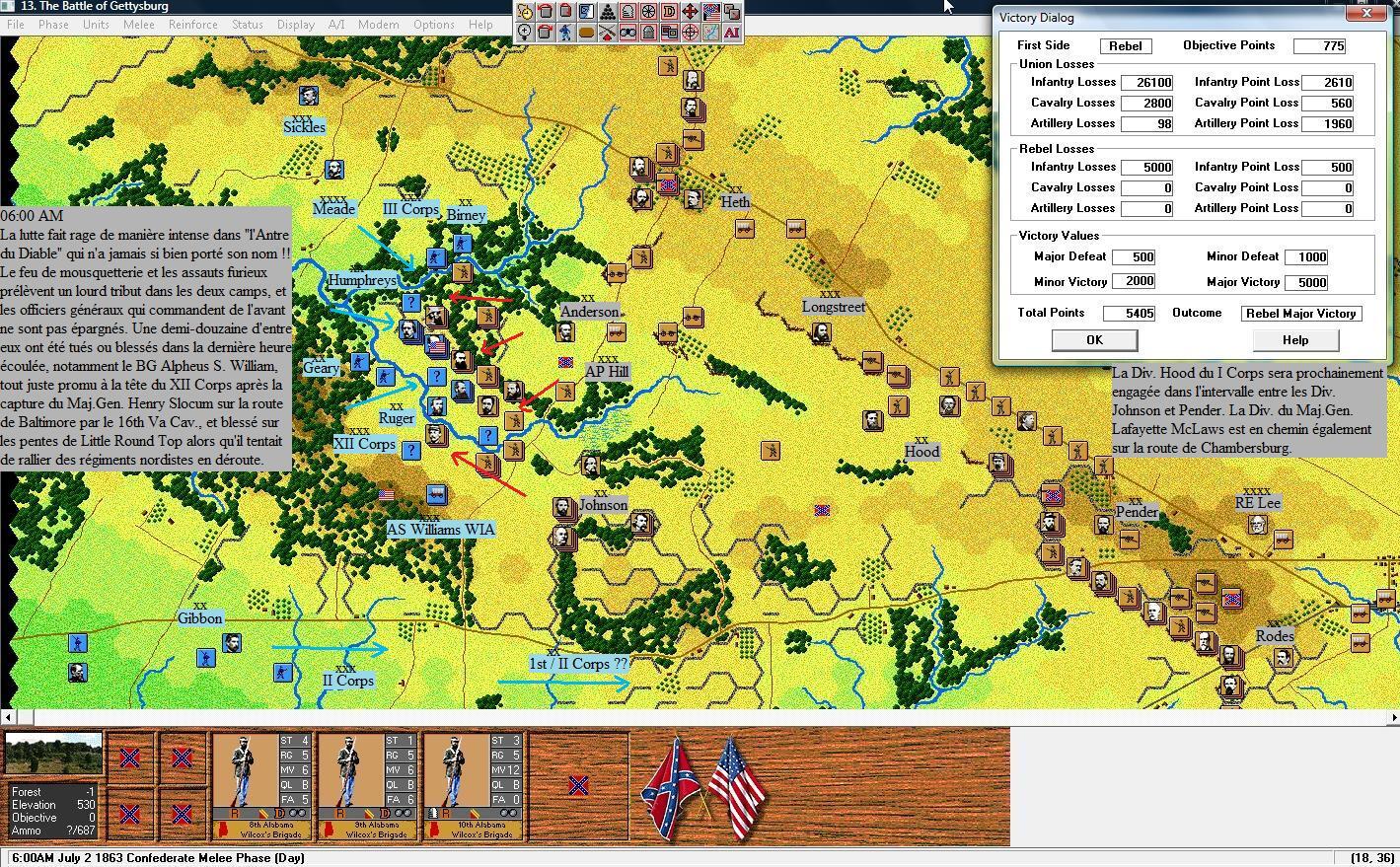
Task: Click the two dice toolbar icon
Action: [x=731, y=12]
